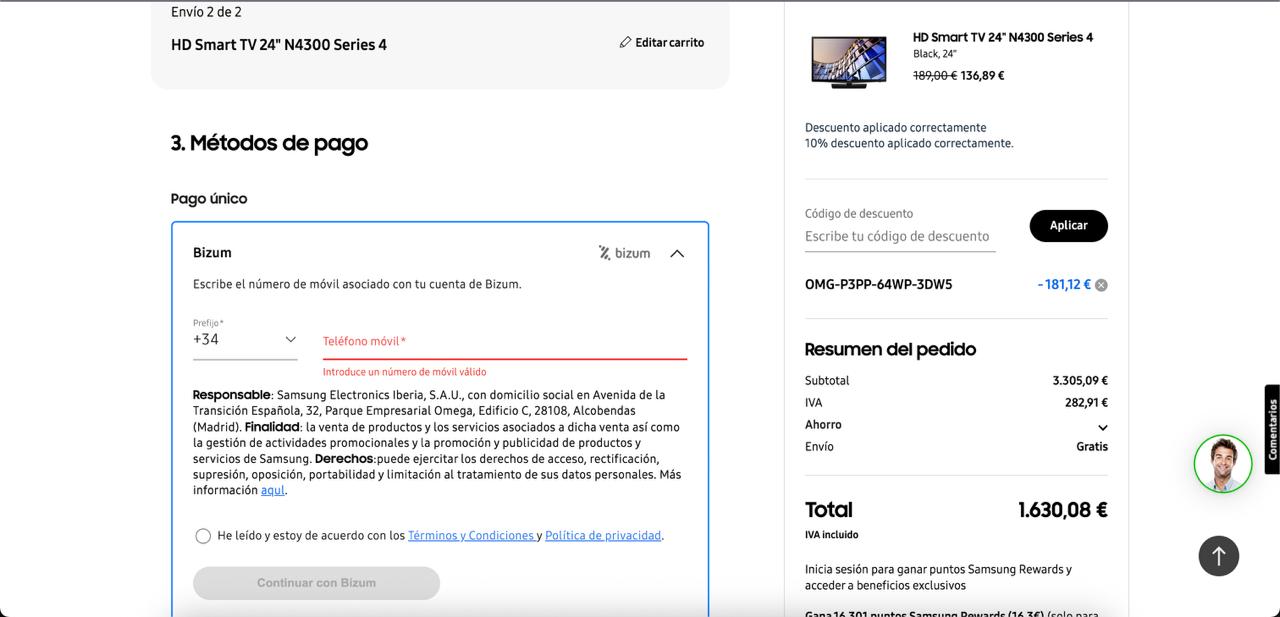This screenshot has height=617, width=1280.
Task: Open the 'aquí' more information link
Action: click(x=273, y=491)
